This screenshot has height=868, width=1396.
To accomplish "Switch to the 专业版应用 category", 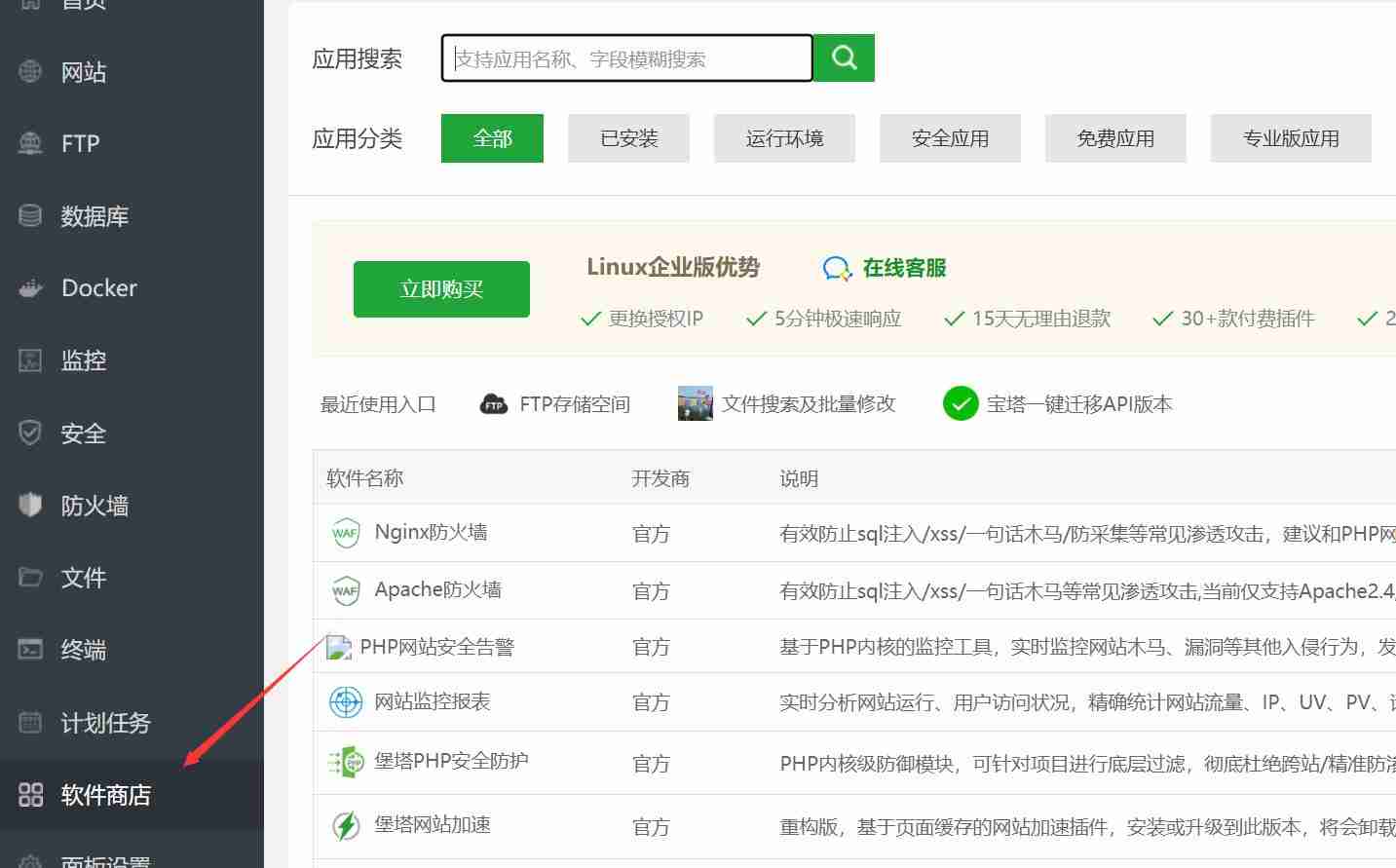I will (x=1291, y=137).
